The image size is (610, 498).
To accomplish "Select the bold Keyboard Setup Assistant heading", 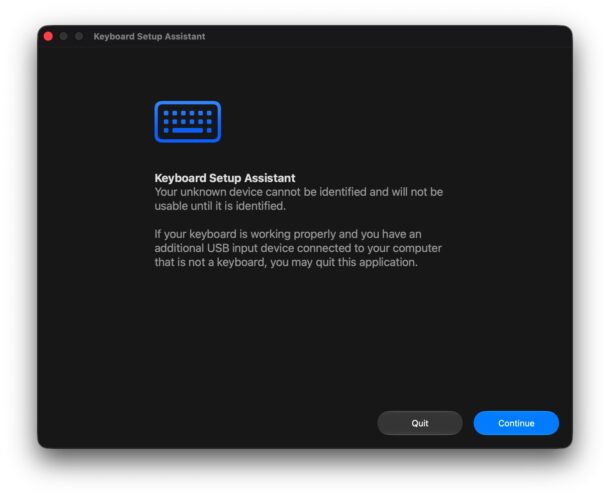I will (225, 178).
